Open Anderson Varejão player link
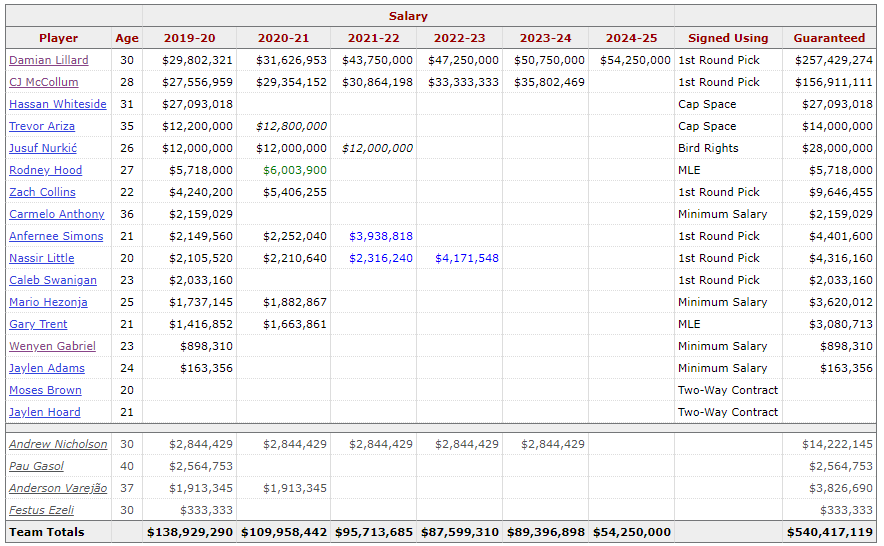This screenshot has height=546, width=884. tap(58, 488)
